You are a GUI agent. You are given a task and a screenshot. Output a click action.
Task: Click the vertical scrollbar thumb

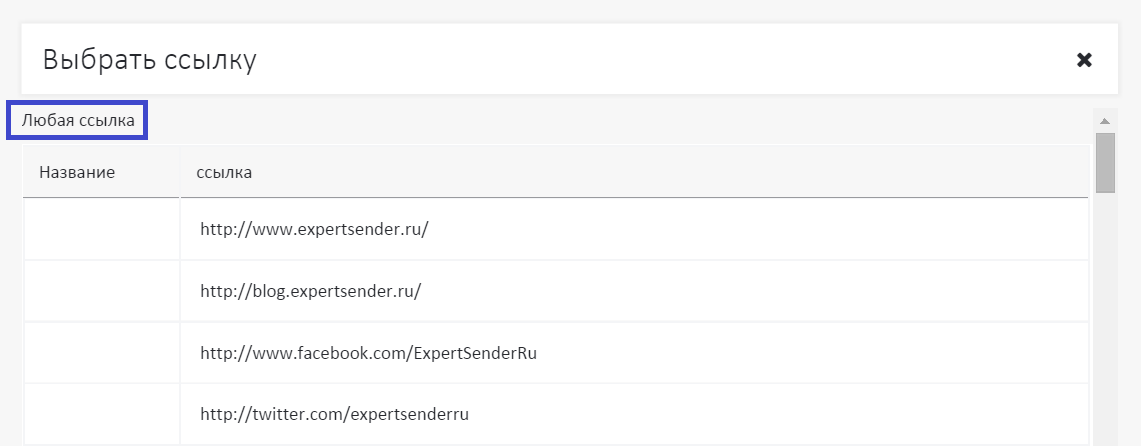[x=1105, y=161]
